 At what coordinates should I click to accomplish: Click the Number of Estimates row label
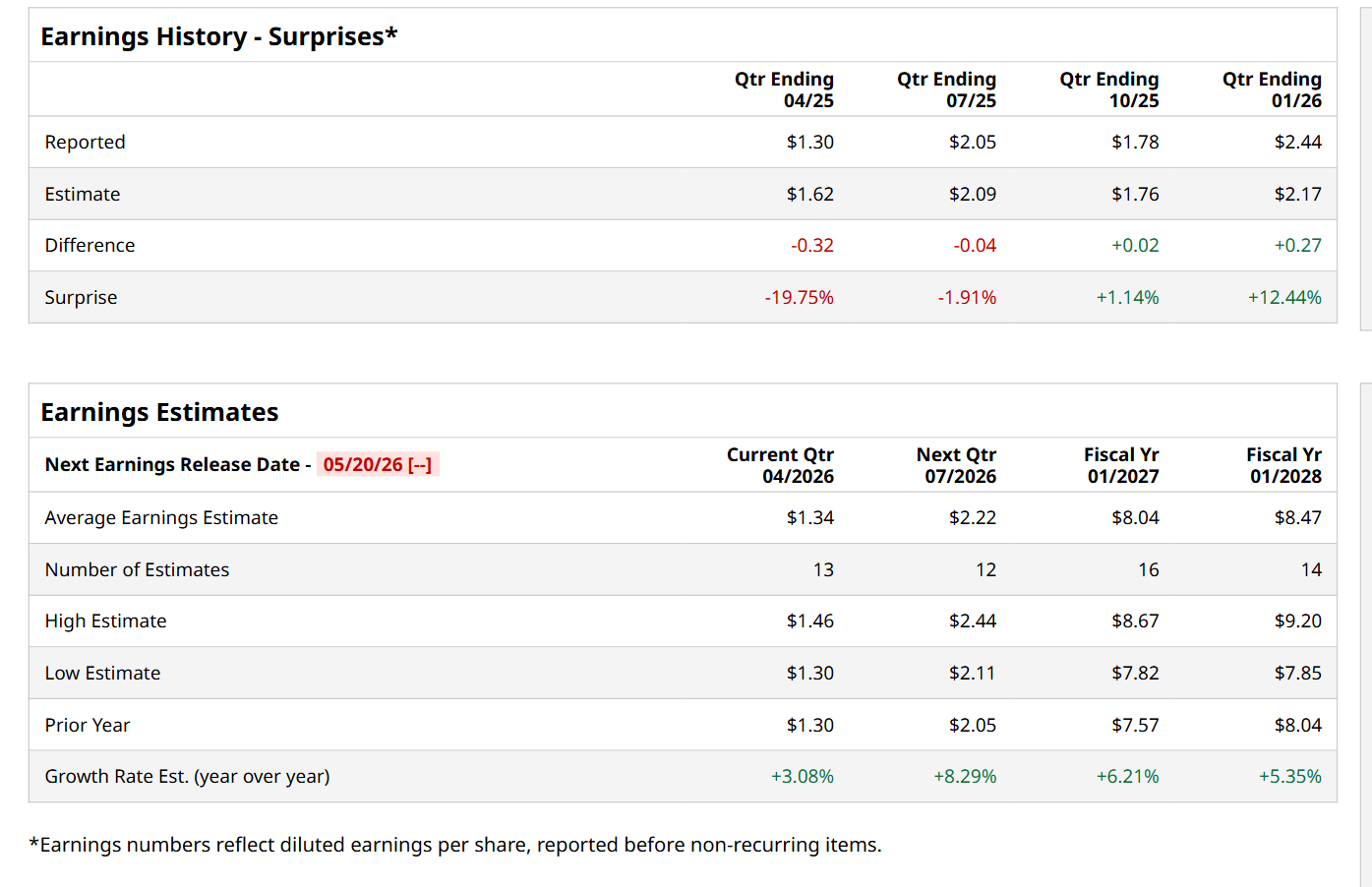pyautogui.click(x=137, y=569)
